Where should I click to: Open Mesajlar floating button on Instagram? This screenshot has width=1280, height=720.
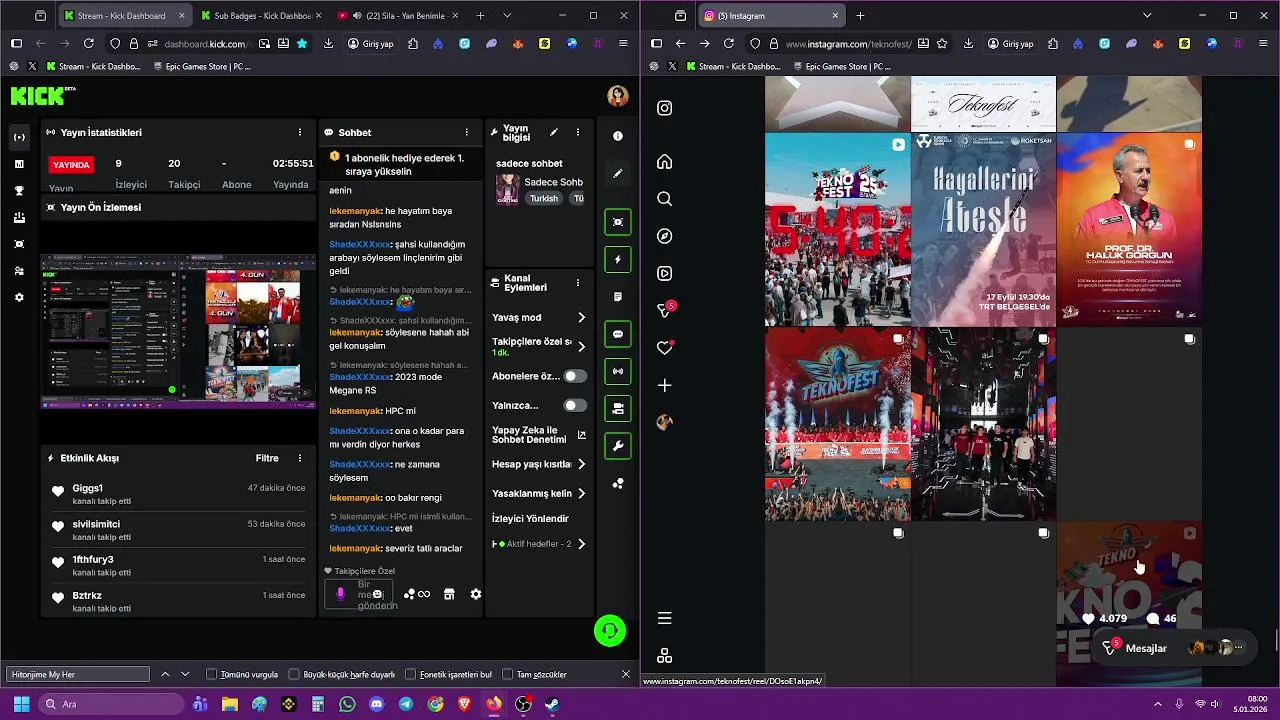click(1175, 648)
